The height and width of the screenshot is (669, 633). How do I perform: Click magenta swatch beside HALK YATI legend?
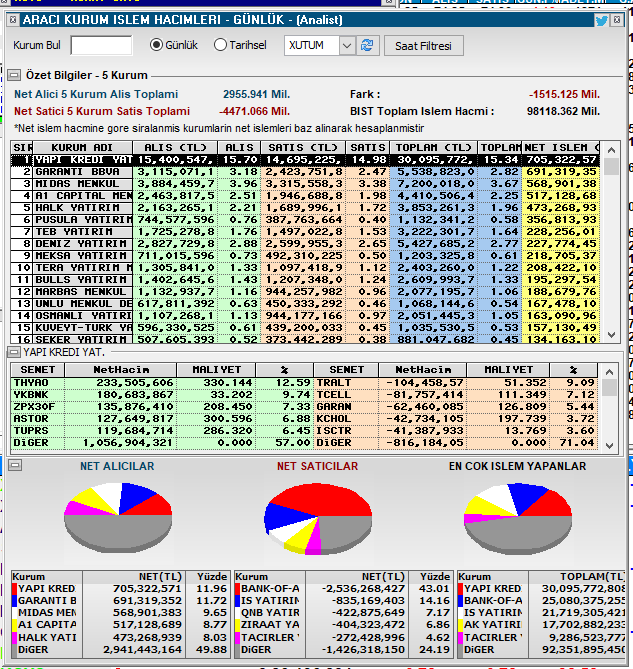[15, 637]
